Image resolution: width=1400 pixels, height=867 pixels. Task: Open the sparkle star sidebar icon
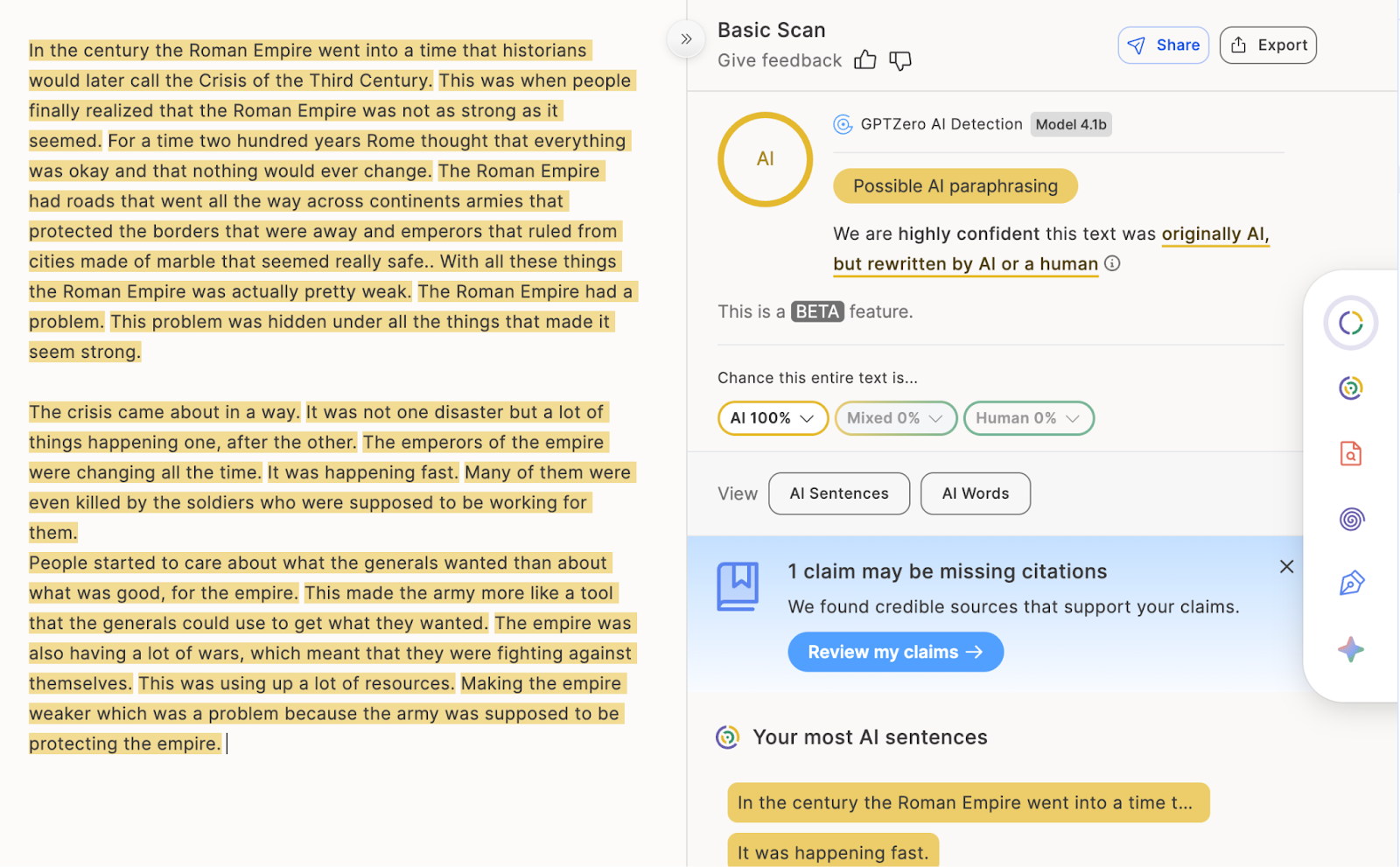(x=1351, y=649)
